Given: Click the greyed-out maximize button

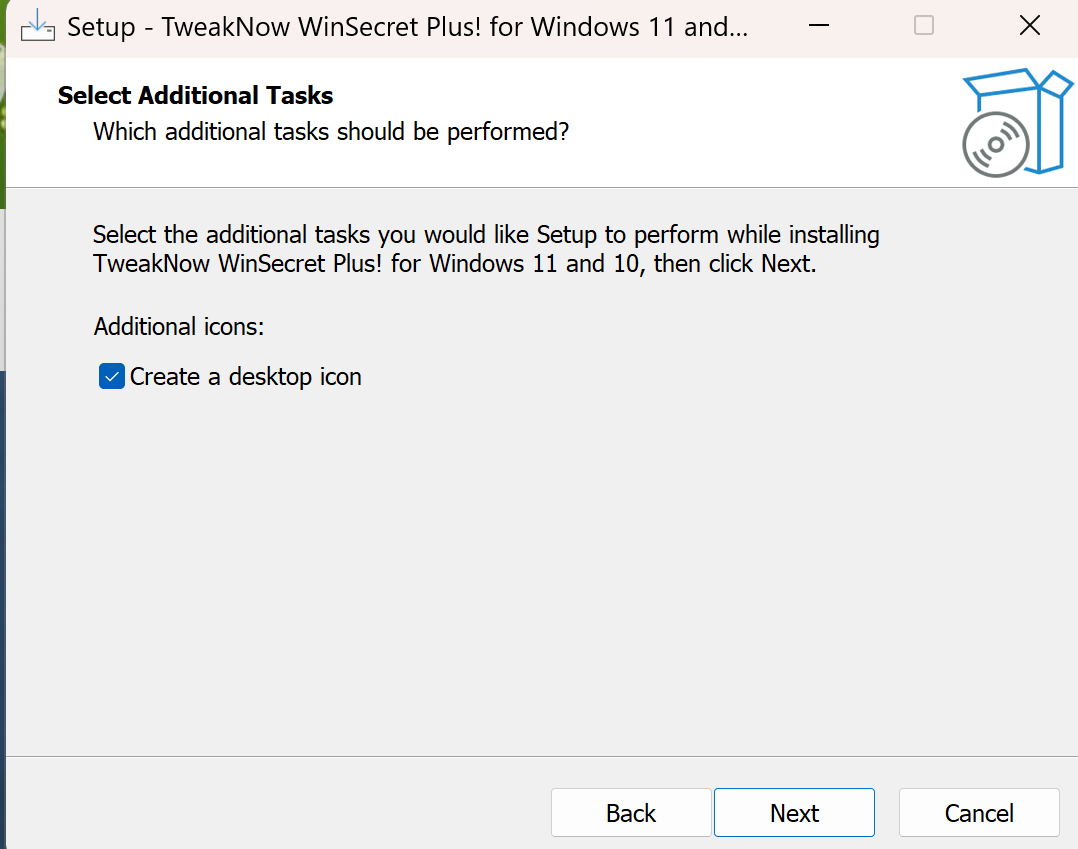Looking at the screenshot, I should 924,26.
